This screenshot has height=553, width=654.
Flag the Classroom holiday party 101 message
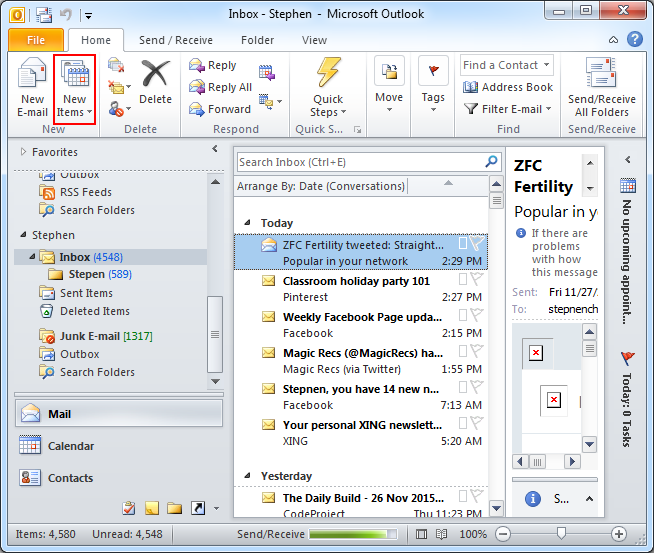point(476,279)
